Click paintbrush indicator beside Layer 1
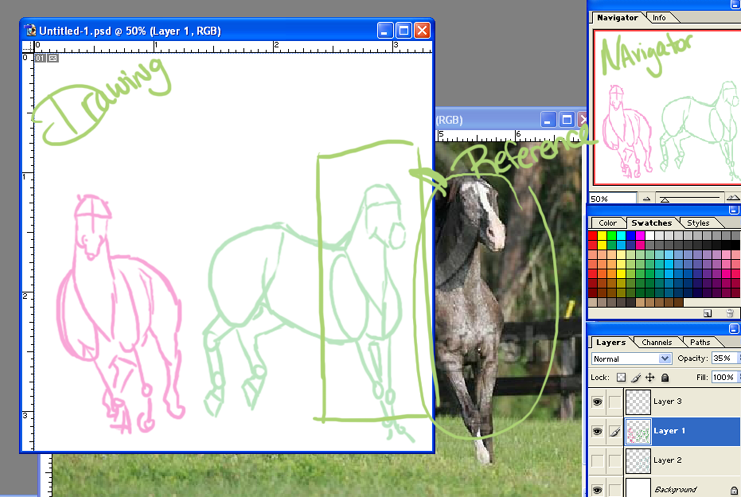741x497 pixels. (x=615, y=431)
